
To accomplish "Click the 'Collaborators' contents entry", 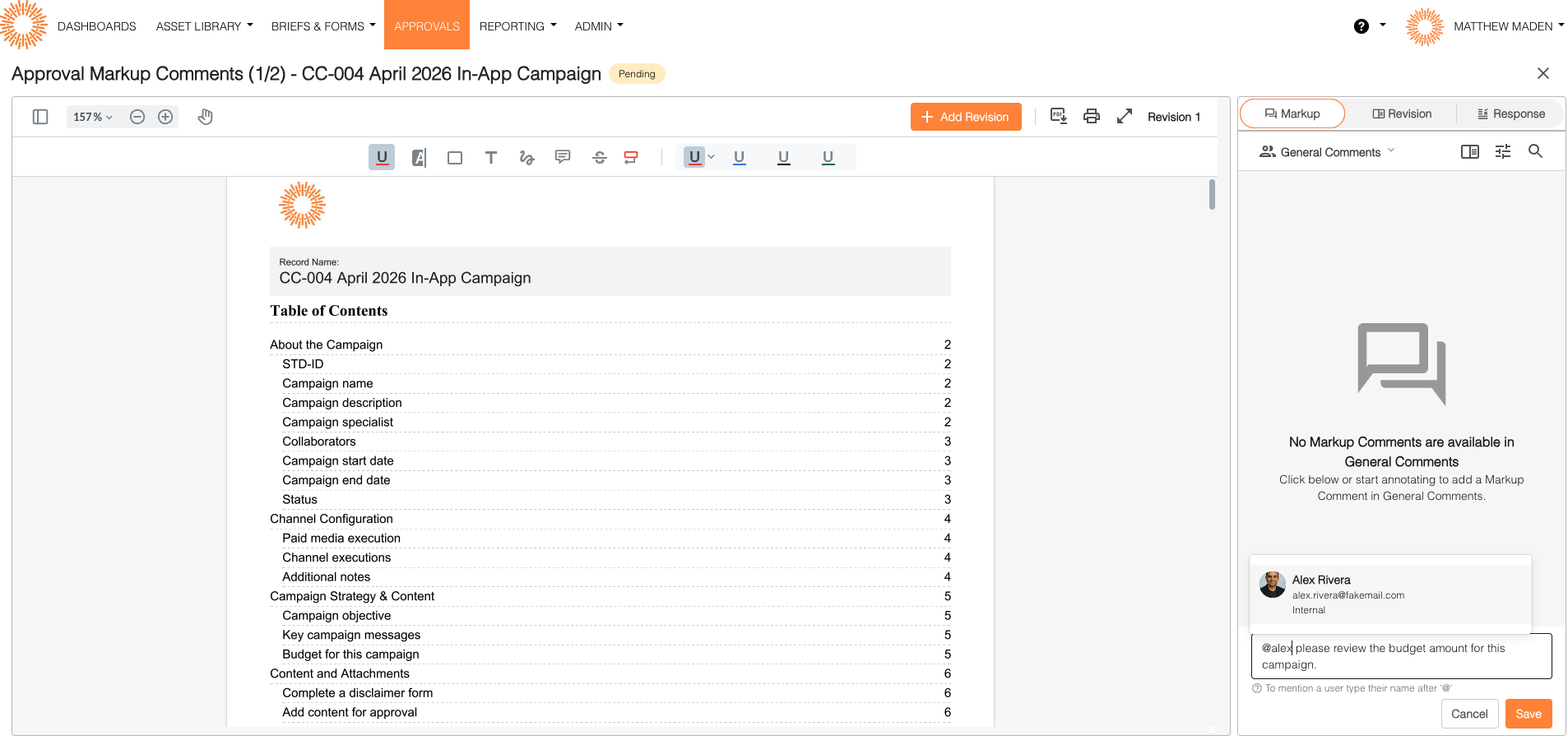I will click(319, 442).
